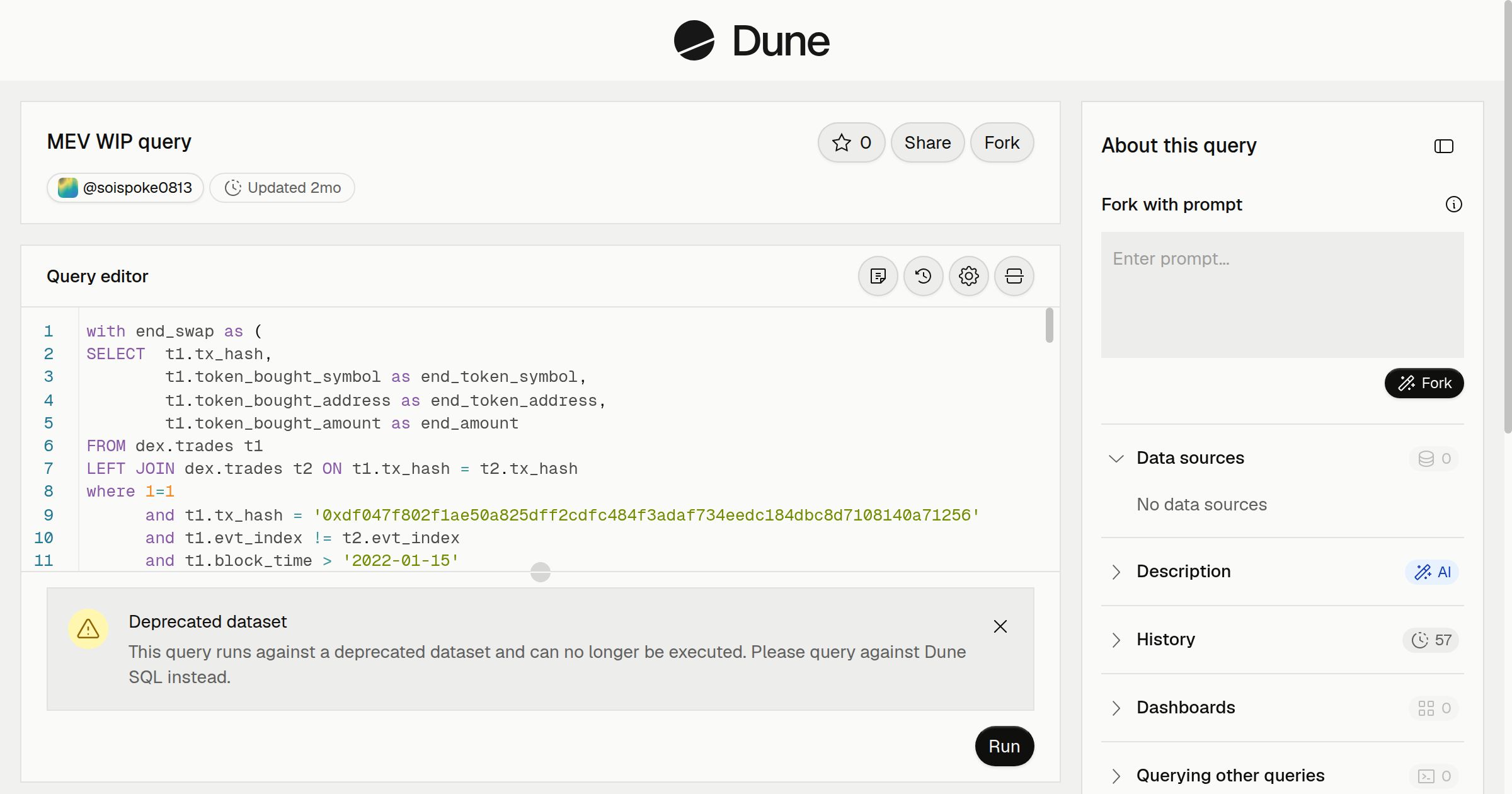Screen dimensions: 1512x794
Task: Click the yellow warning triangle icon
Action: click(x=88, y=629)
